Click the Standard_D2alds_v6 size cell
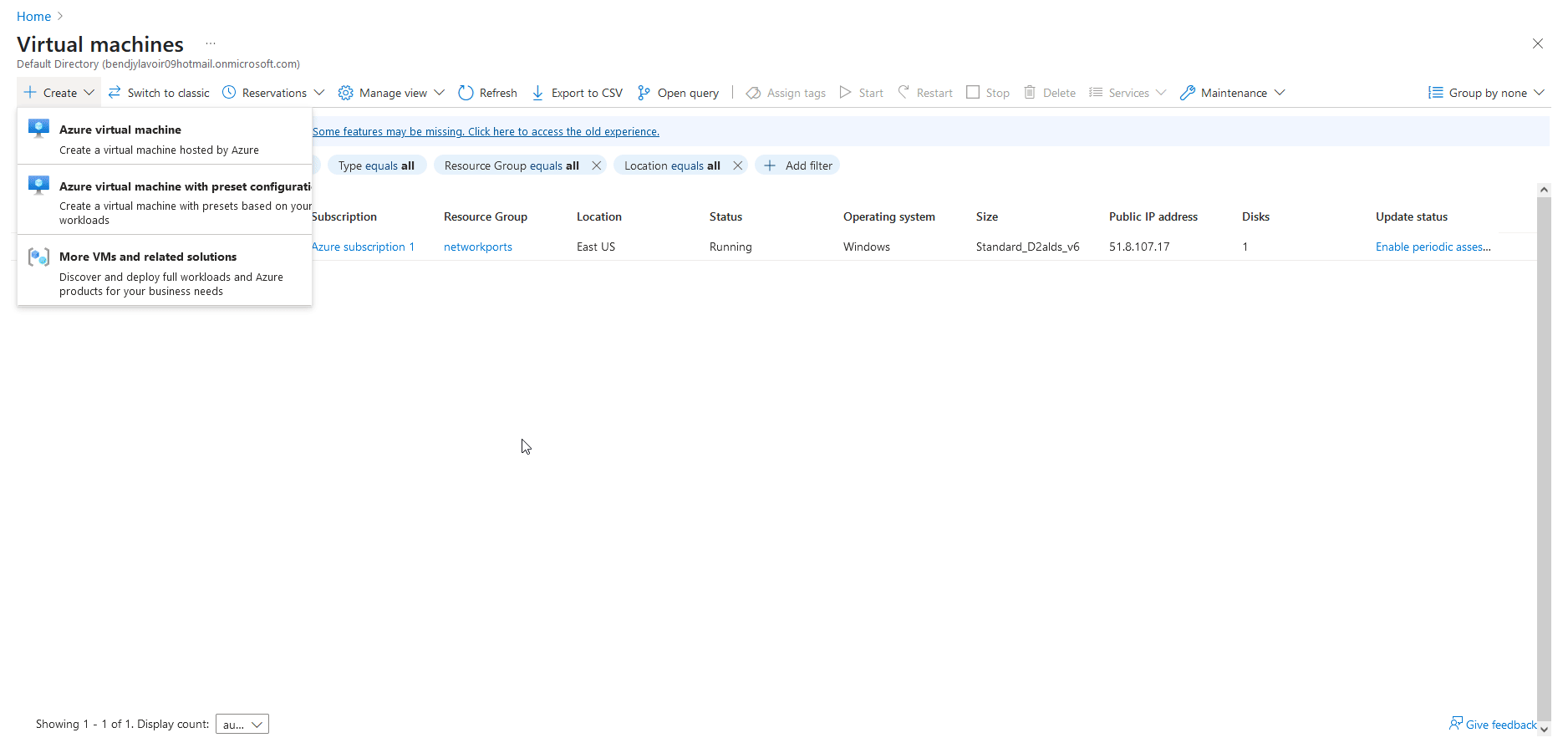Screen dimensions: 1568x753 [x=1027, y=247]
